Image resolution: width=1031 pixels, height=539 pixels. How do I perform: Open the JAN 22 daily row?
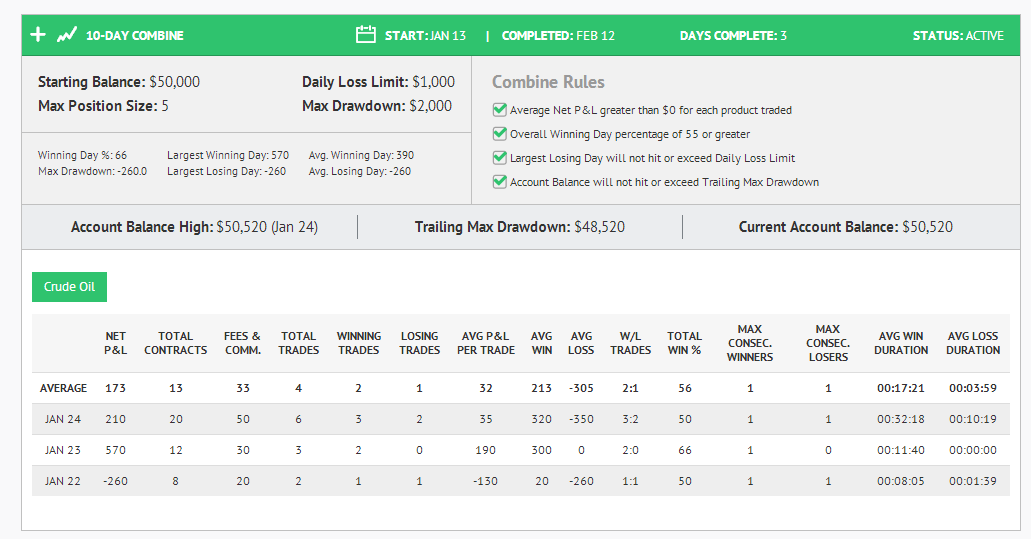coord(521,481)
